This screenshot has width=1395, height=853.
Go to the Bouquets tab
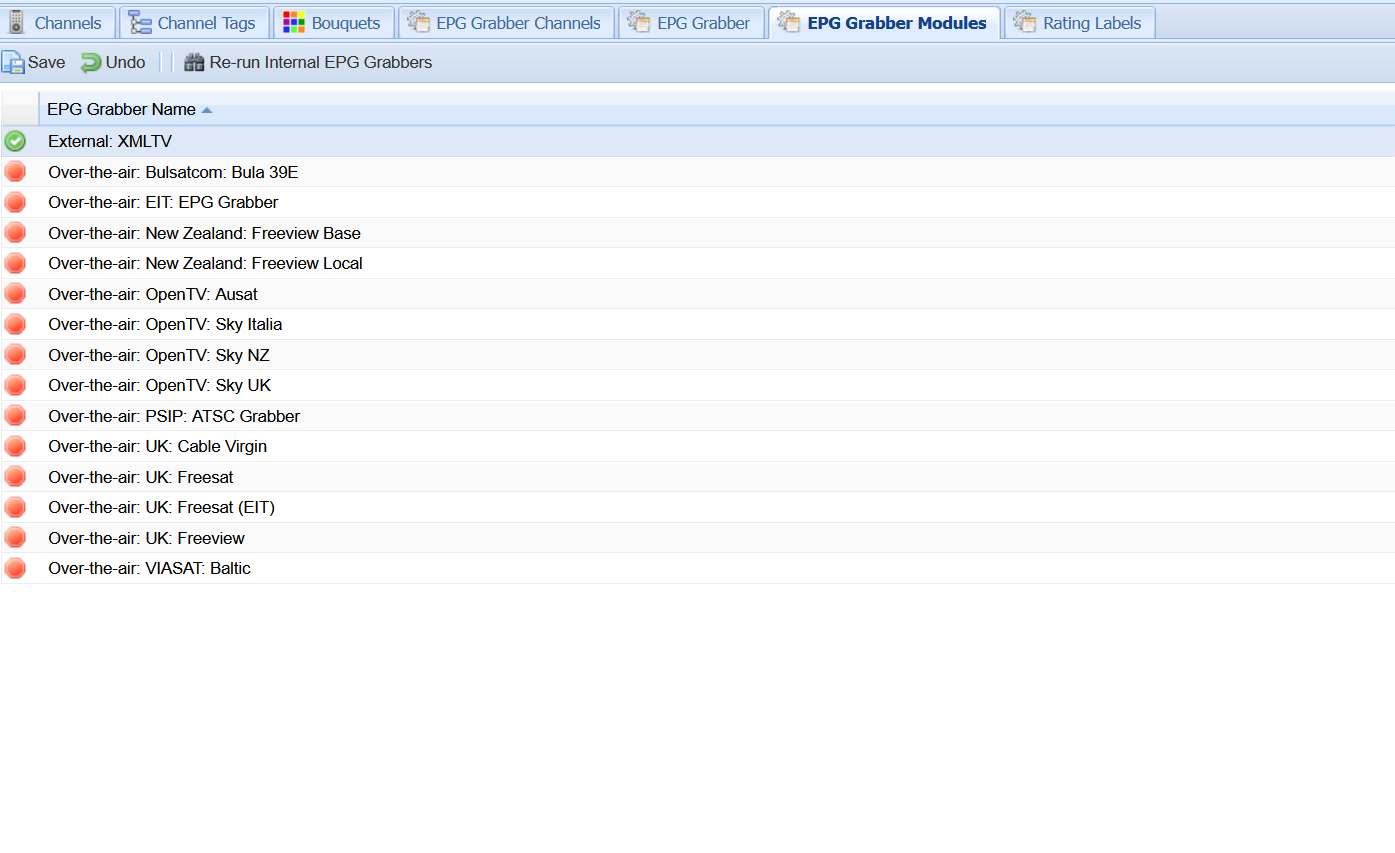coord(334,22)
